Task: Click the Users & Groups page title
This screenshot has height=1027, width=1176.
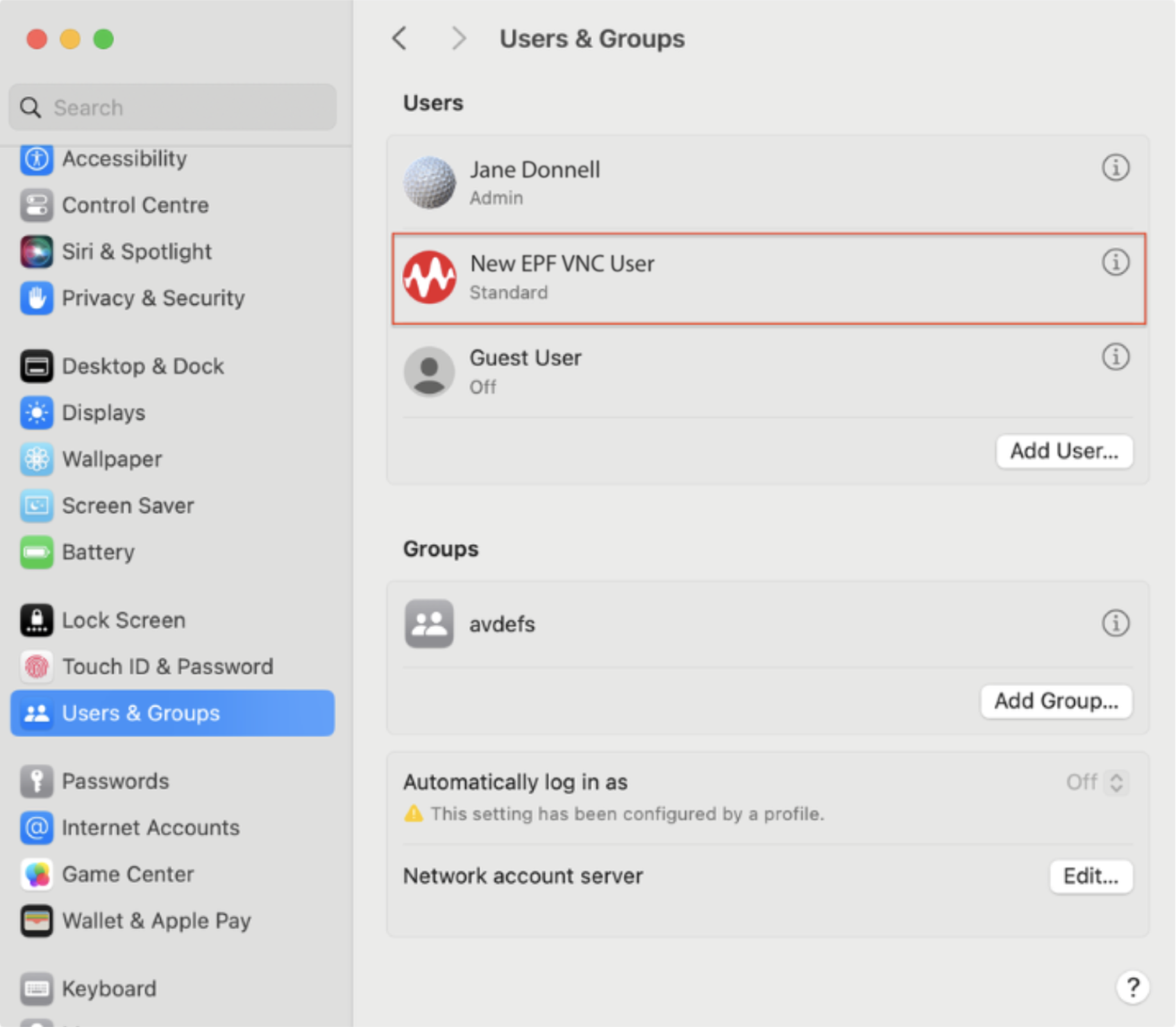Action: point(592,38)
